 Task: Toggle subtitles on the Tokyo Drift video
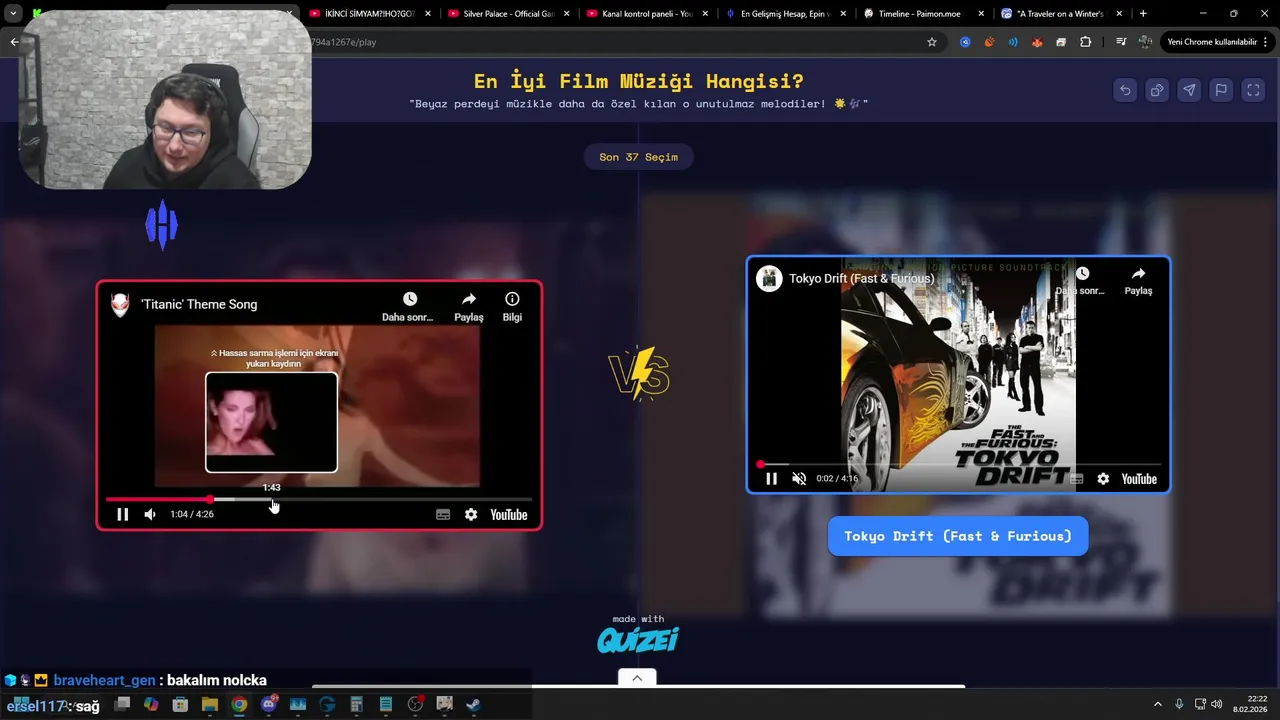pyautogui.click(x=1076, y=479)
